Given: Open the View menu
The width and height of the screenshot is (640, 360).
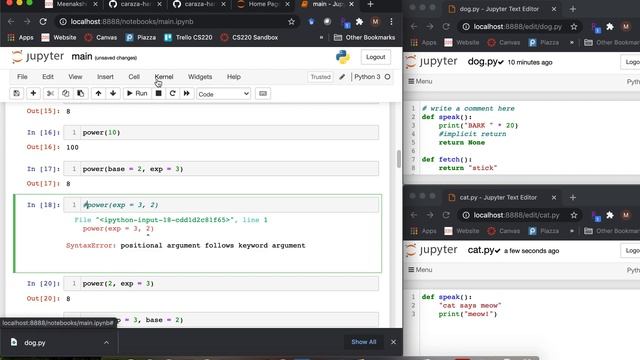Looking at the screenshot, I should (75, 77).
